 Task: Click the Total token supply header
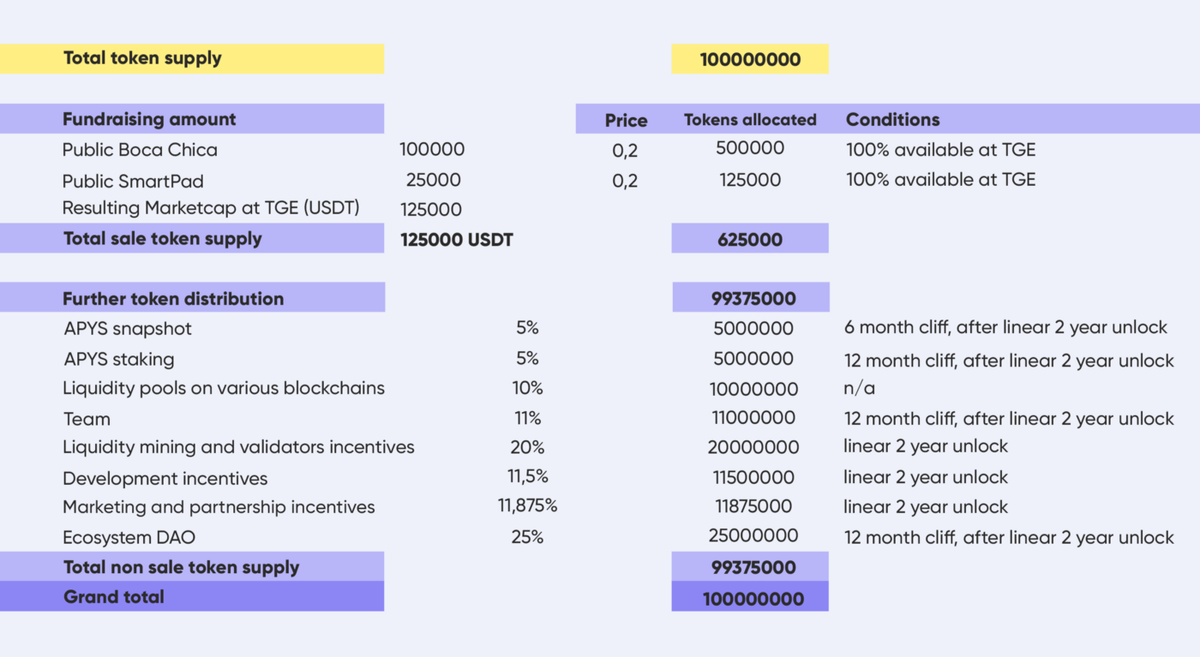(142, 58)
